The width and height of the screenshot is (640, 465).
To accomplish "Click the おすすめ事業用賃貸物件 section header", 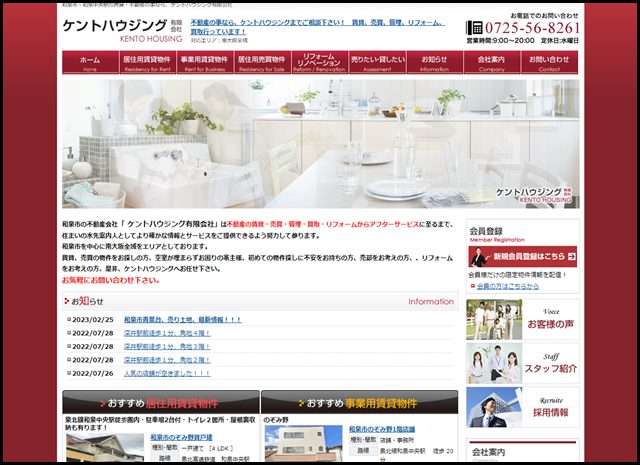I will [360, 403].
